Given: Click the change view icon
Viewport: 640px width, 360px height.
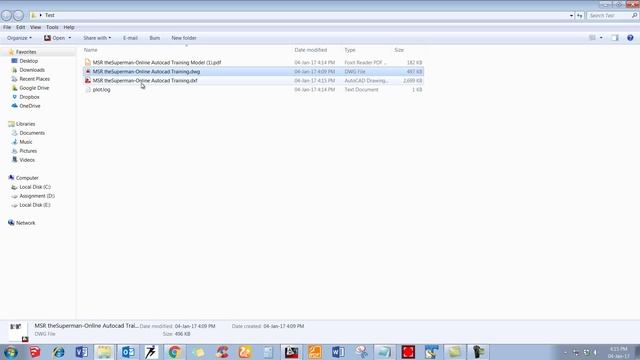Looking at the screenshot, I should (x=592, y=38).
